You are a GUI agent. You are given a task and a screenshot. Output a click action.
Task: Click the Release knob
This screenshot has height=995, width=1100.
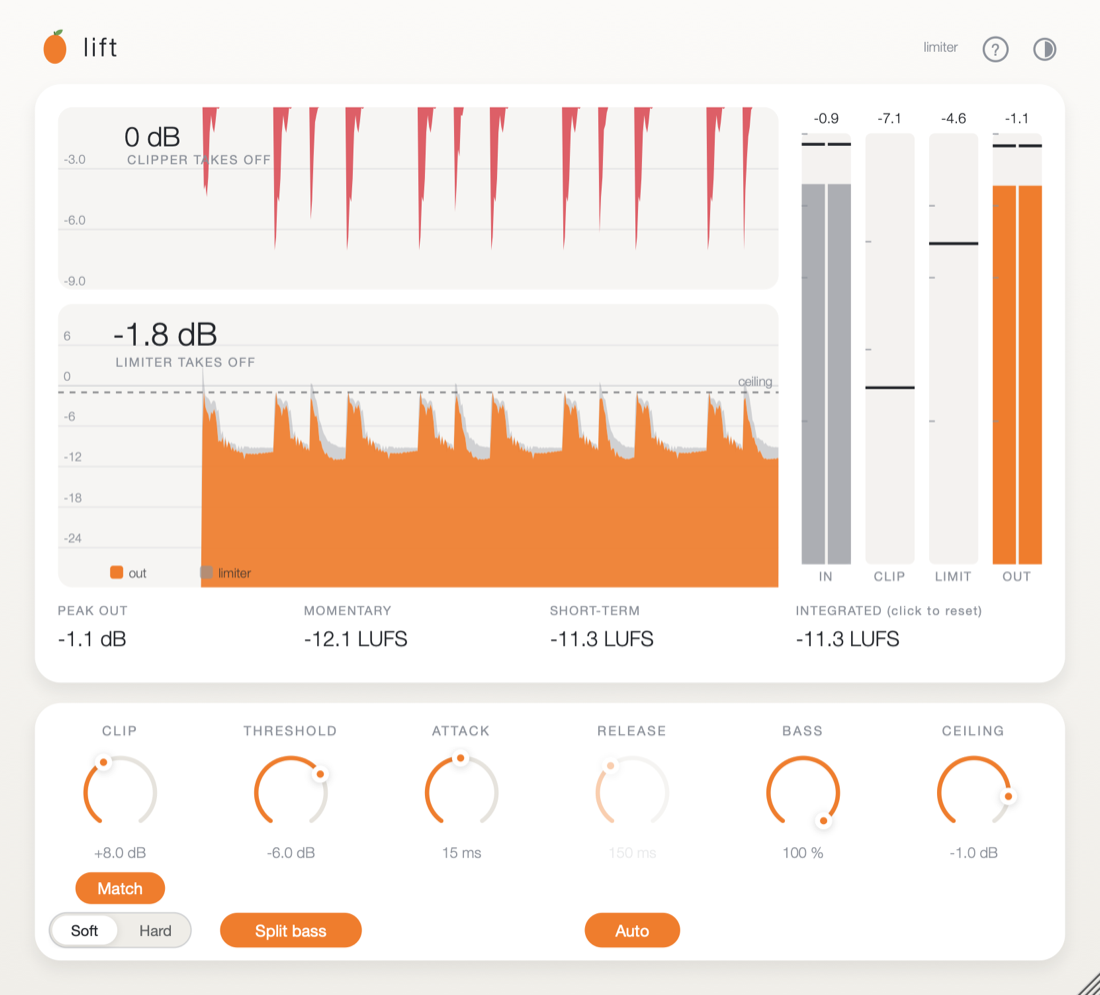[x=632, y=792]
